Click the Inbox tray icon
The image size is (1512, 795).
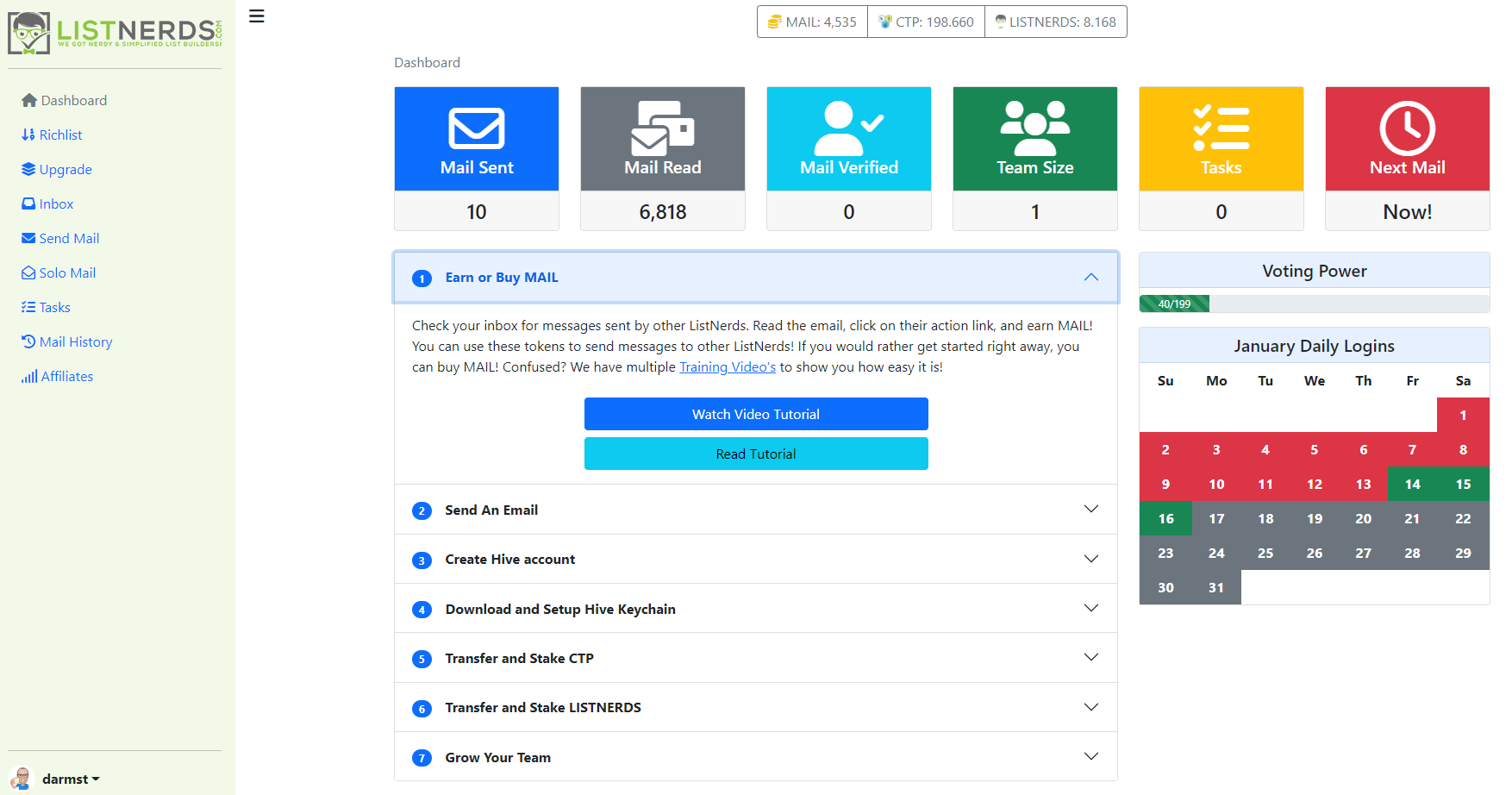[x=28, y=203]
